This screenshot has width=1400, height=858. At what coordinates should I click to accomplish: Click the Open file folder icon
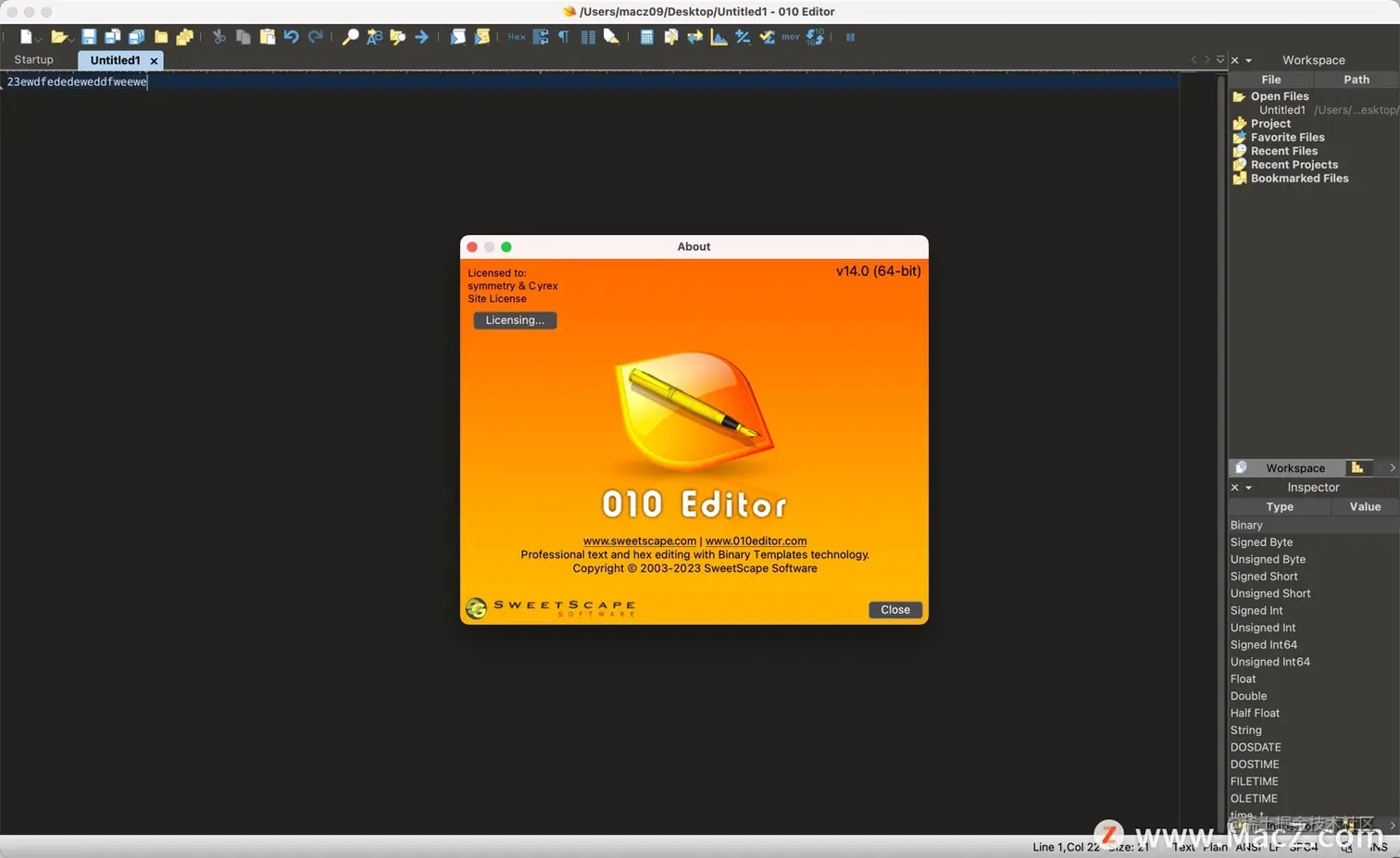(x=58, y=37)
